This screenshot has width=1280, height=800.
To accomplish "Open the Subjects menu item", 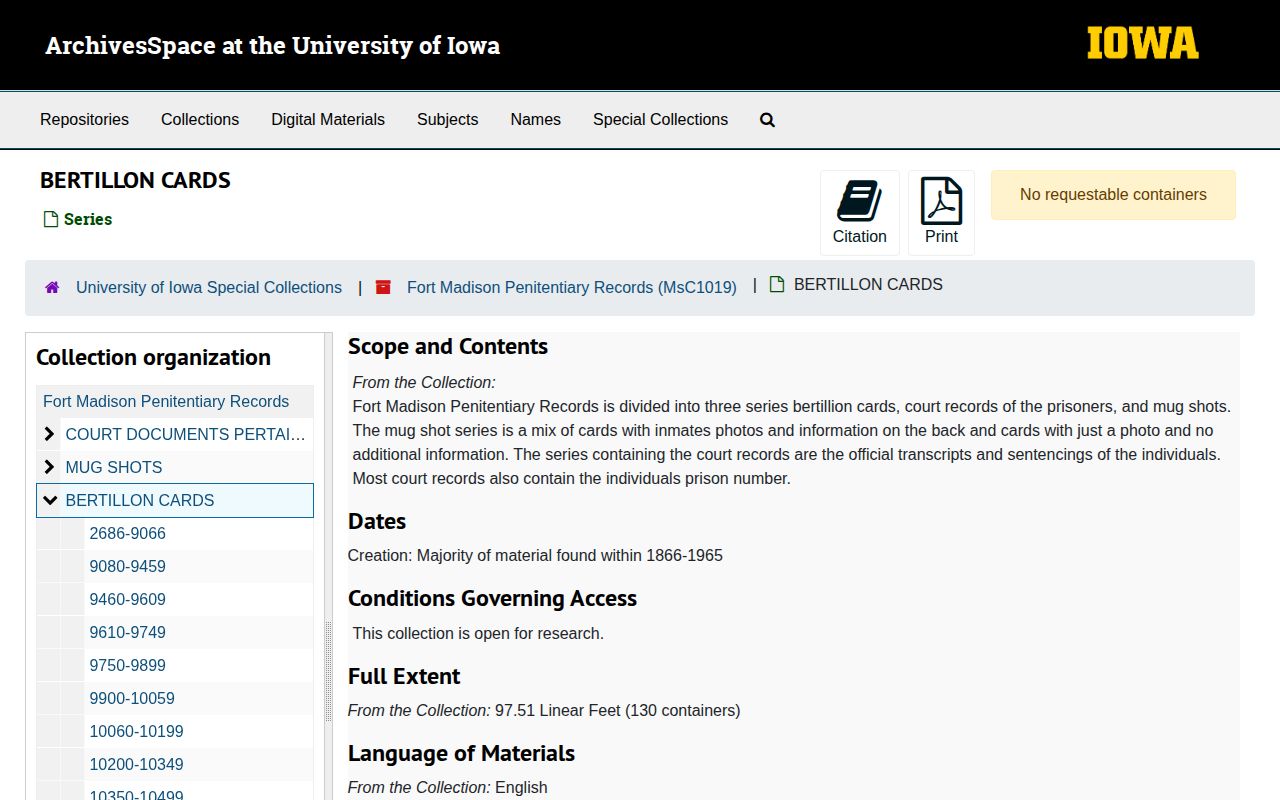I will click(x=447, y=120).
